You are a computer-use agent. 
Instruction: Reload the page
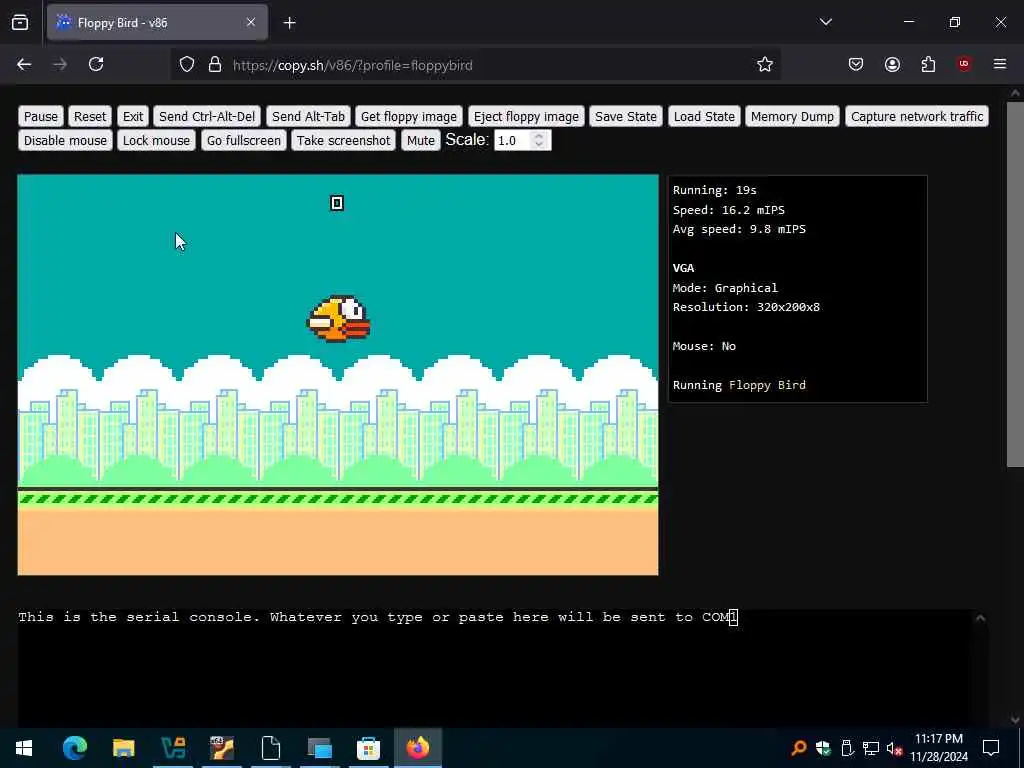point(96,64)
